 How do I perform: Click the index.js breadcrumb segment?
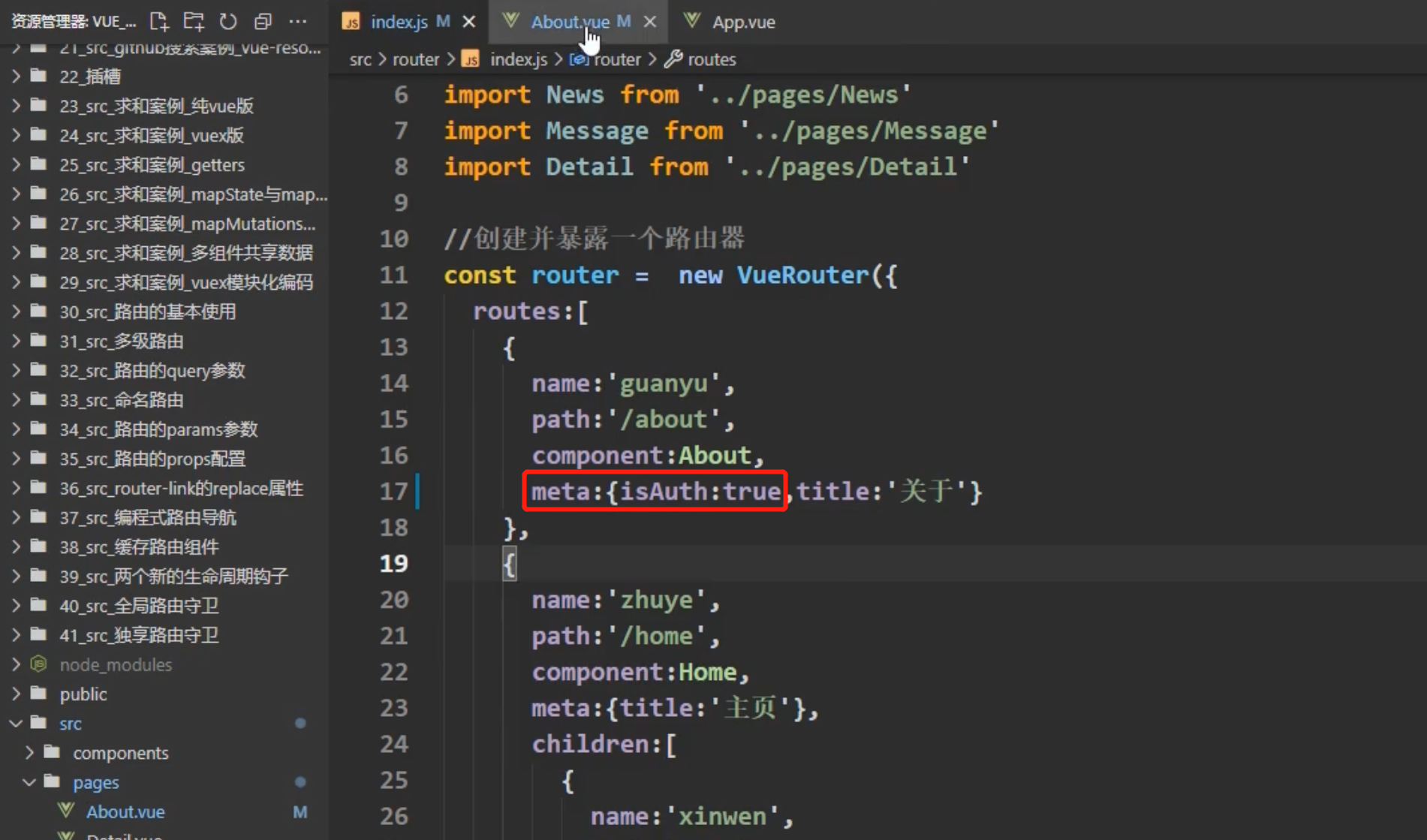(519, 59)
